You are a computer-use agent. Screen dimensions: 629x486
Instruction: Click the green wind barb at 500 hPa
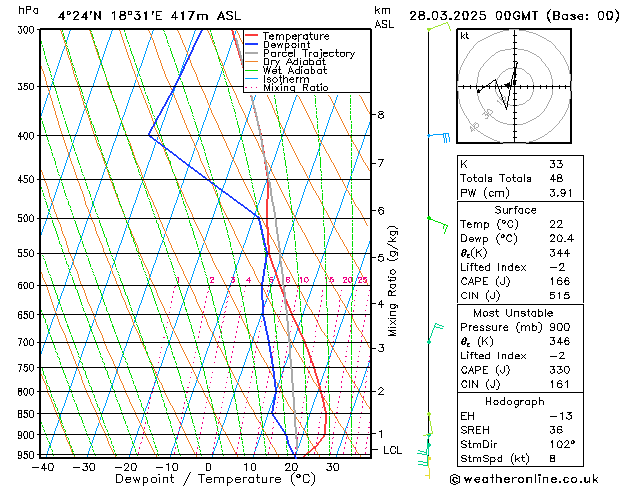click(x=435, y=217)
